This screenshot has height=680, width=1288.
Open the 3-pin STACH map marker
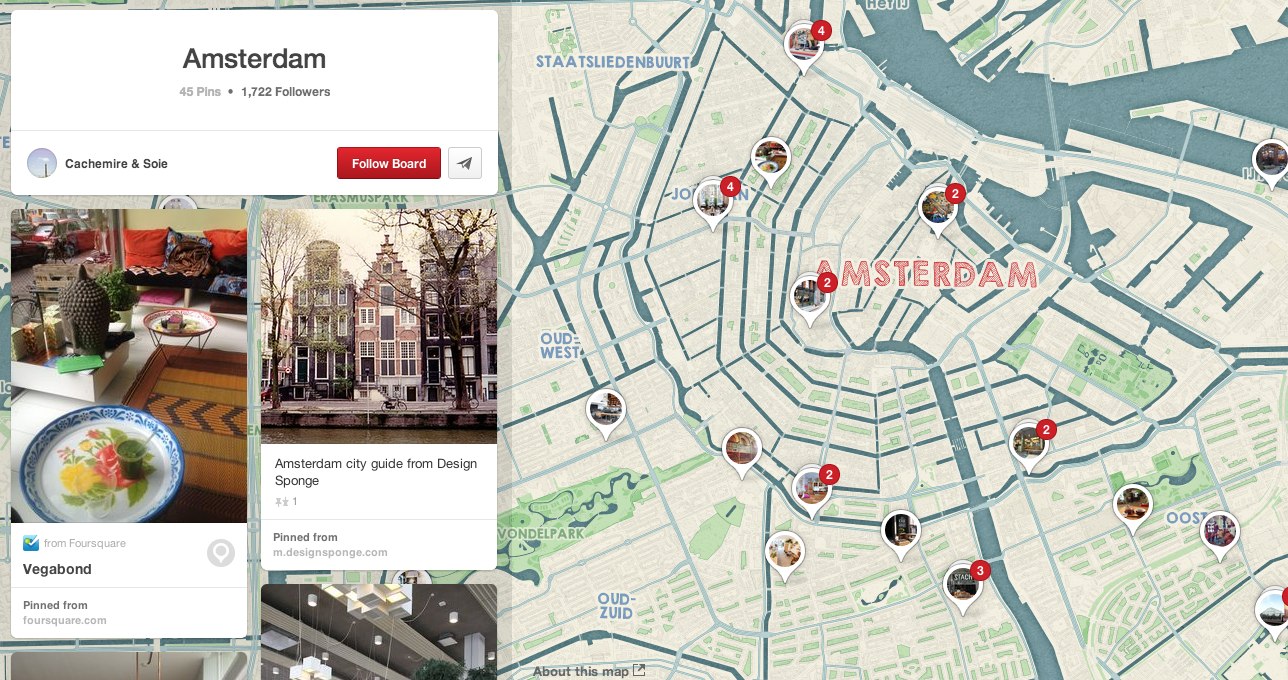[963, 586]
